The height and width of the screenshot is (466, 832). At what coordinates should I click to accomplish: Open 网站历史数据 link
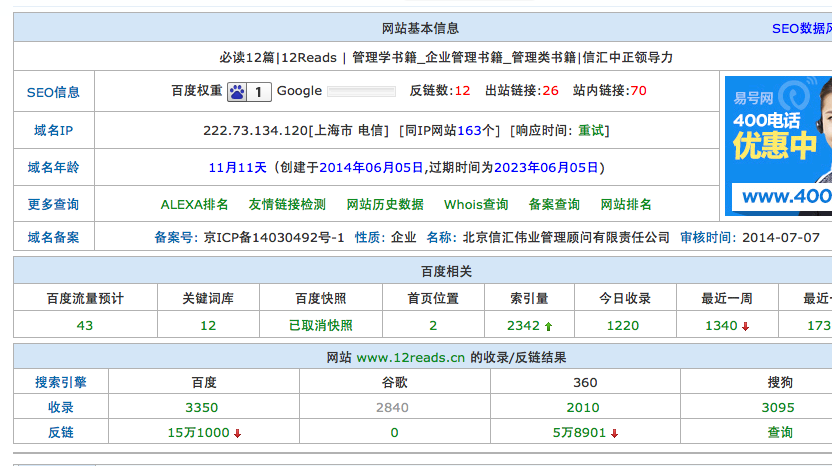[385, 204]
